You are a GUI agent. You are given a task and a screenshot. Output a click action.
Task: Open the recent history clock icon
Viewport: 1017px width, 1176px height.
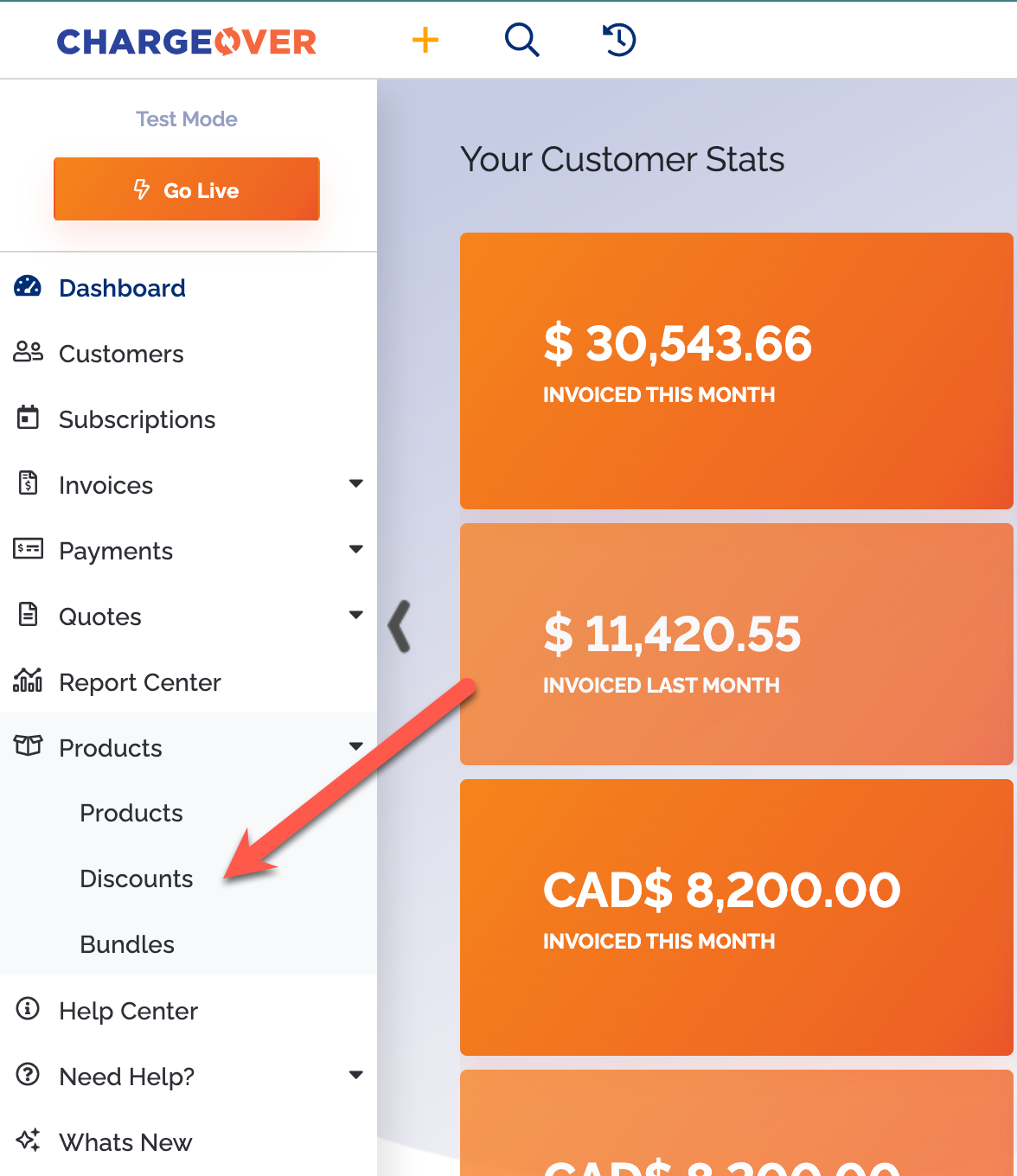pyautogui.click(x=619, y=40)
